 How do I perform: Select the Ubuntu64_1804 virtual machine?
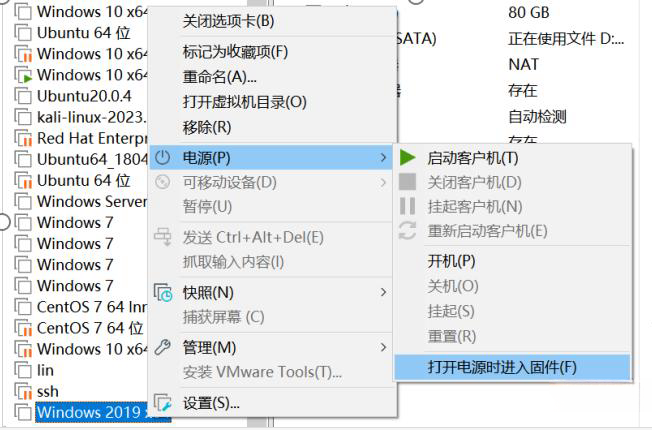92,160
